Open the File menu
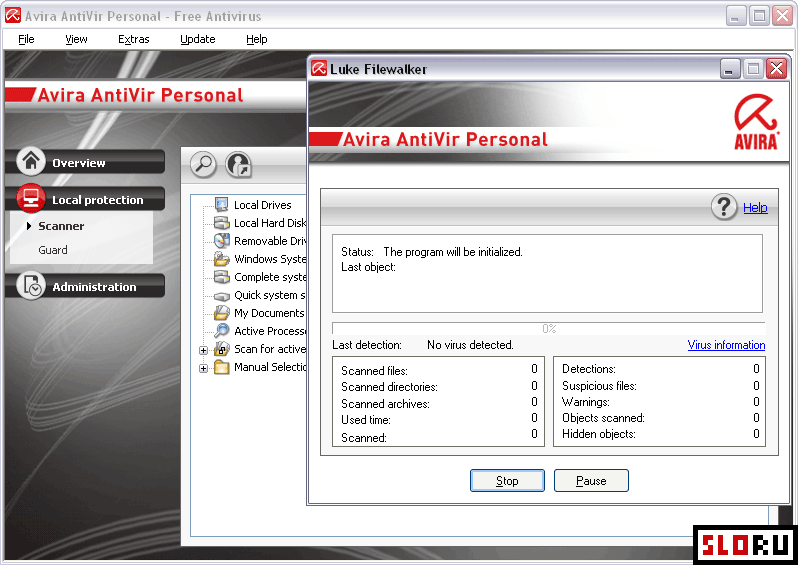This screenshot has height=565, width=798. coord(26,39)
